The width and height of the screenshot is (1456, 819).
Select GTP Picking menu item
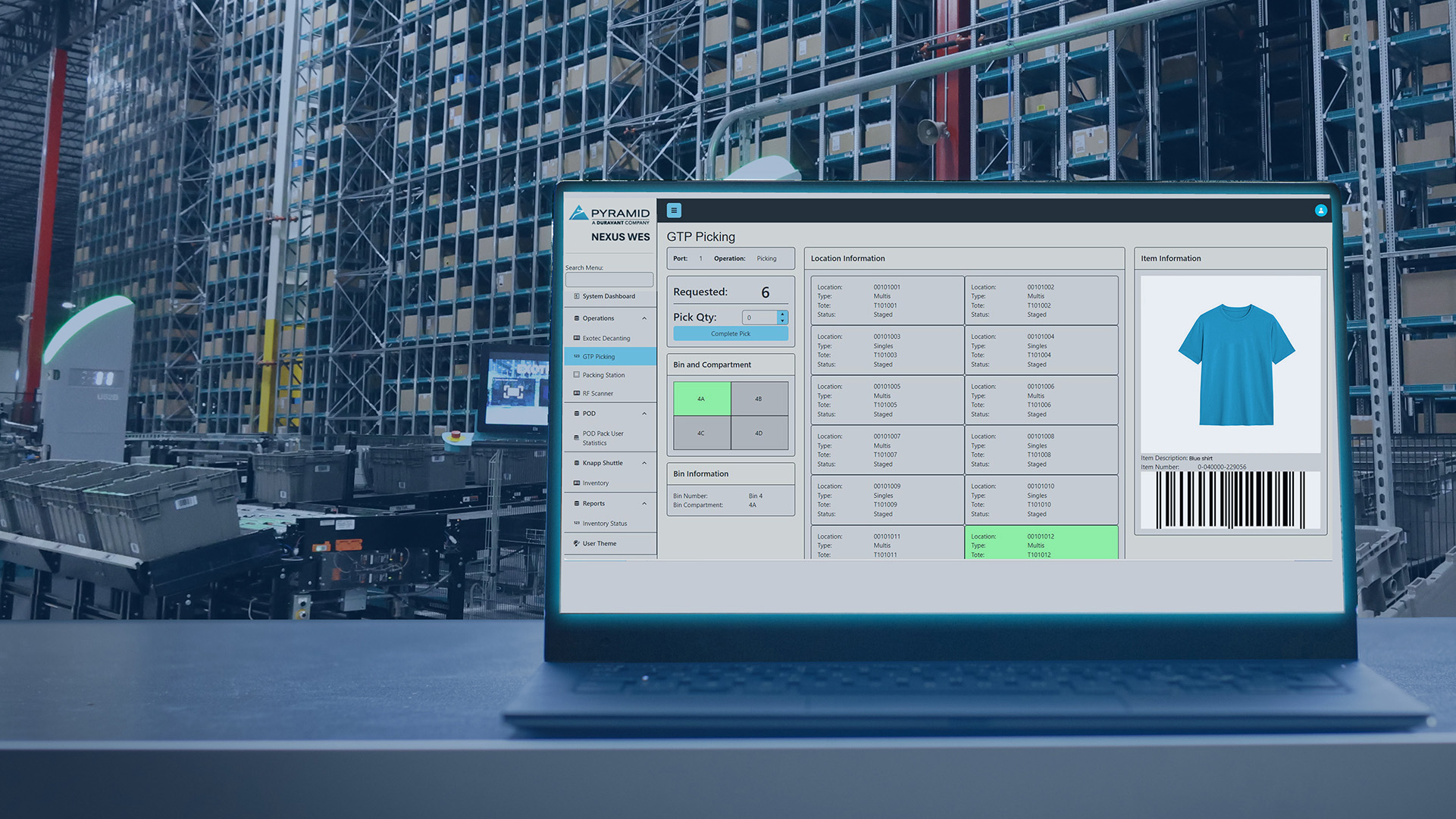point(610,357)
